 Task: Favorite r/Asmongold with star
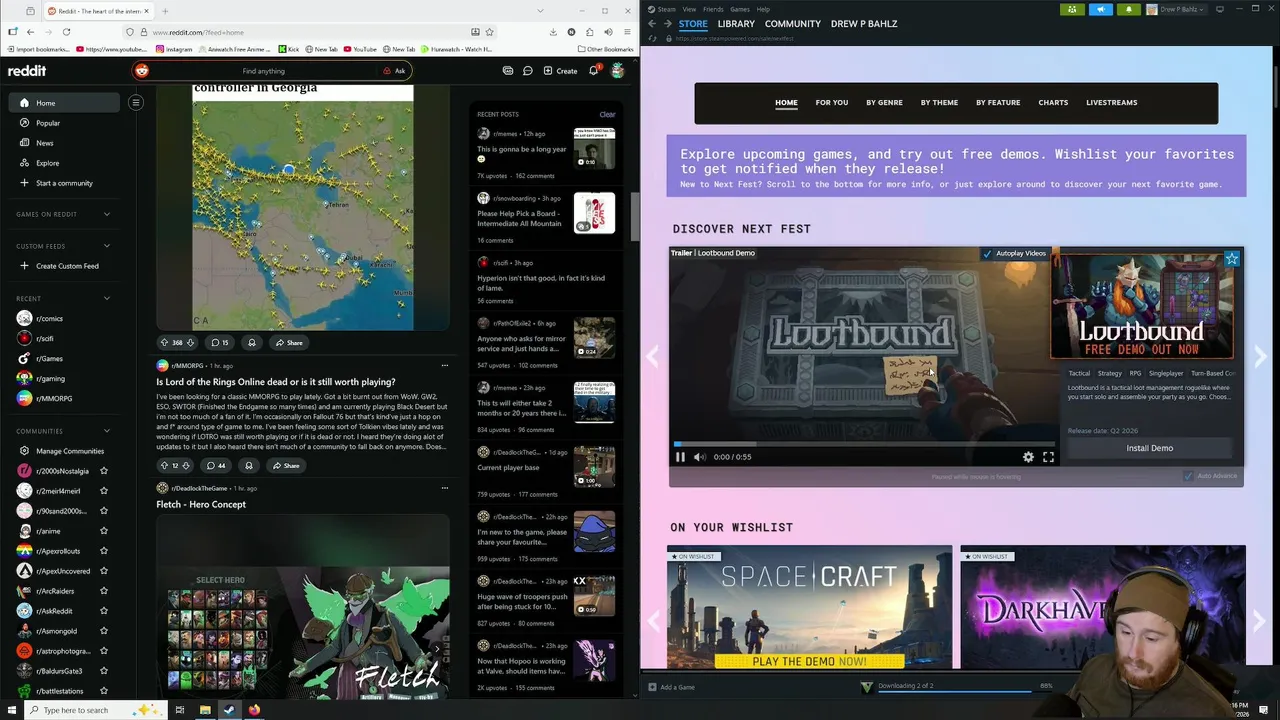[x=104, y=631]
